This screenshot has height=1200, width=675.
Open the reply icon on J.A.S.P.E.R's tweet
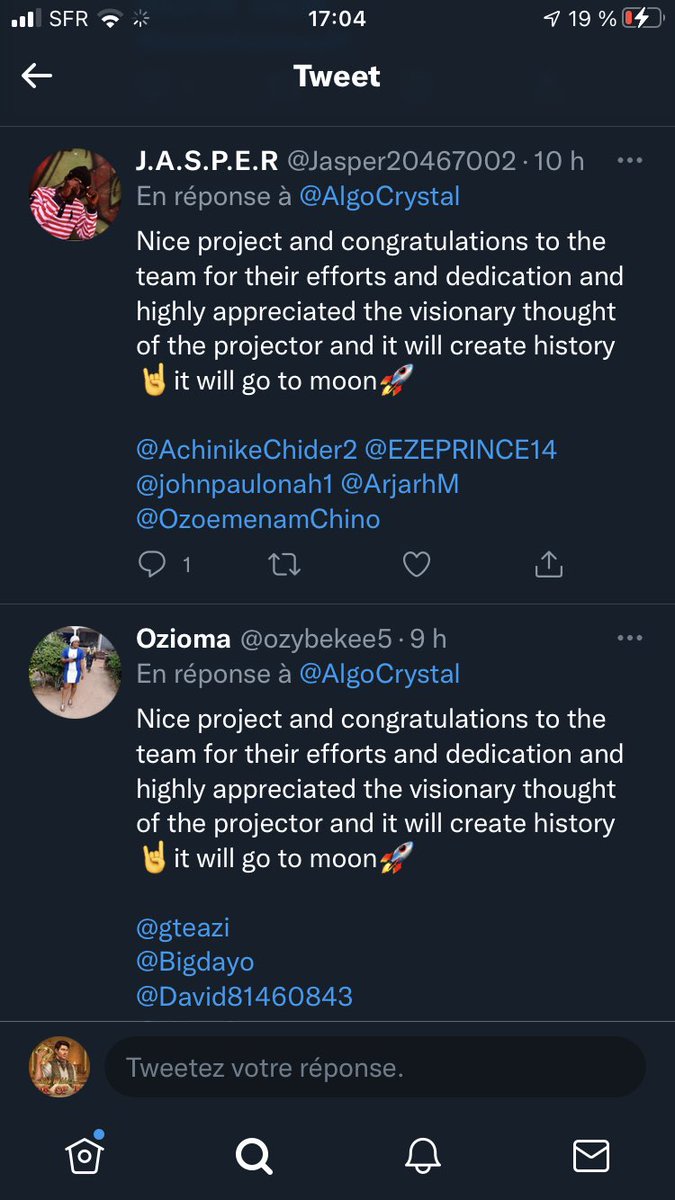[152, 565]
